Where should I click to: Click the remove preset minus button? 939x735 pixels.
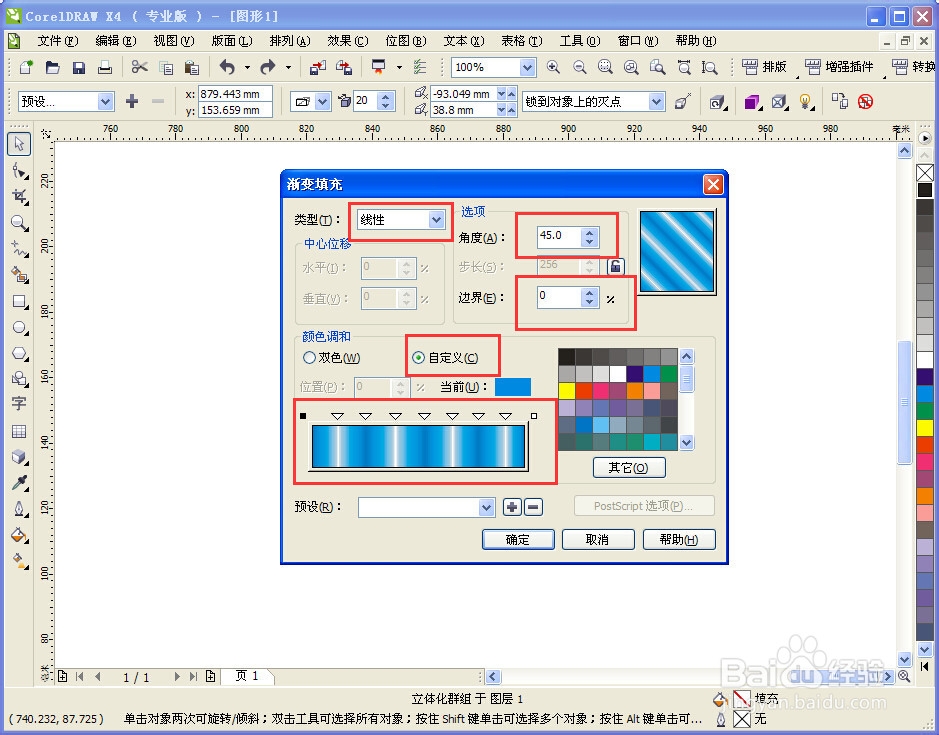click(x=534, y=507)
